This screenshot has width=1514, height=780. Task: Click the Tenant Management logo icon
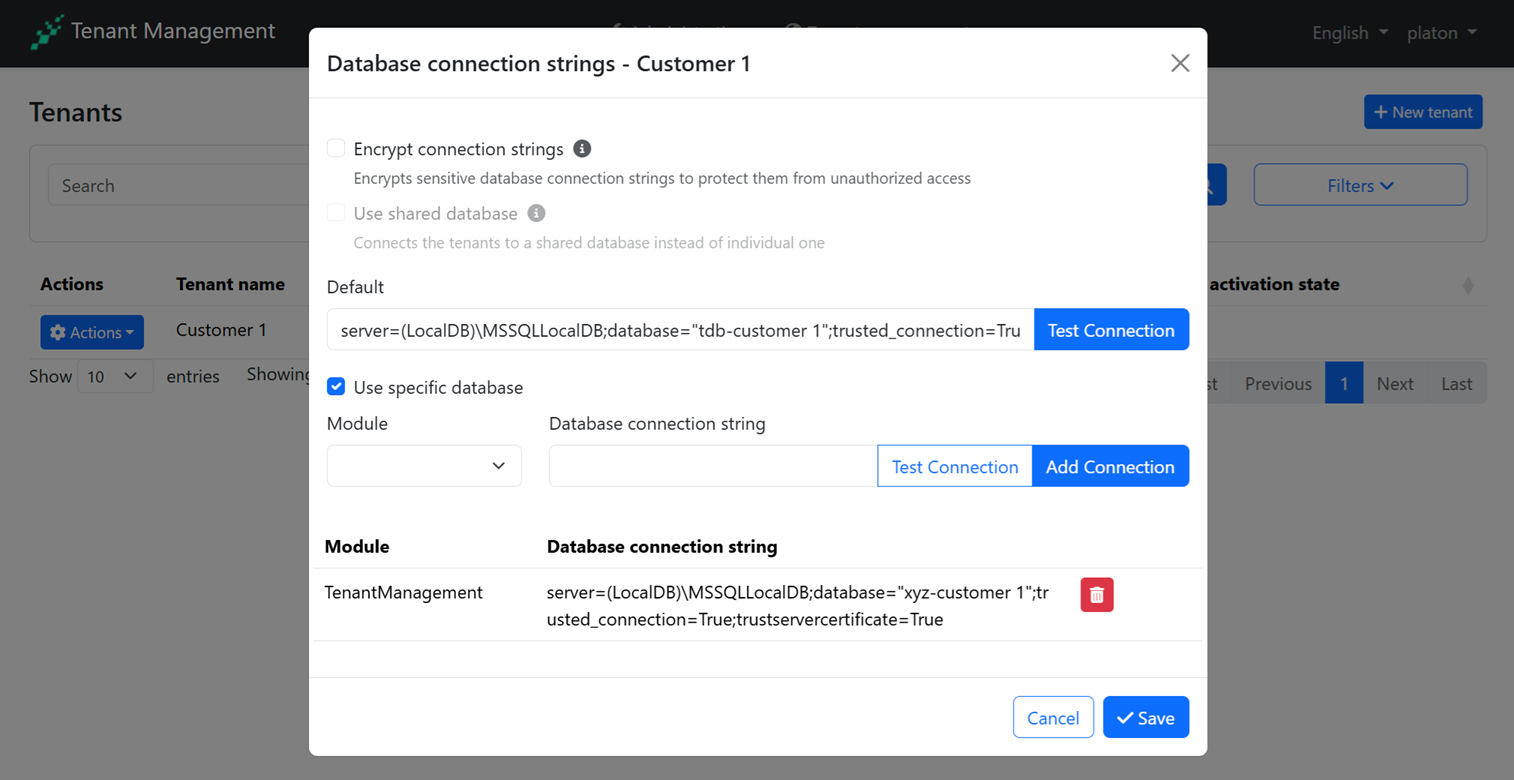pos(46,32)
